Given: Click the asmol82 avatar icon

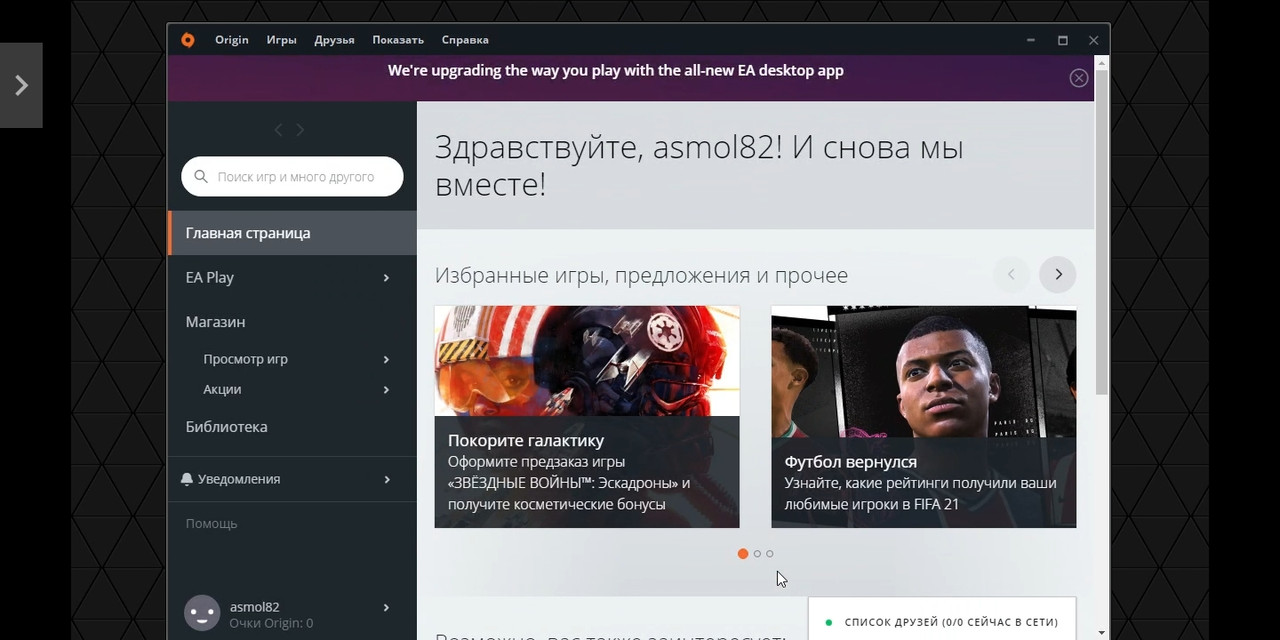Looking at the screenshot, I should (202, 613).
